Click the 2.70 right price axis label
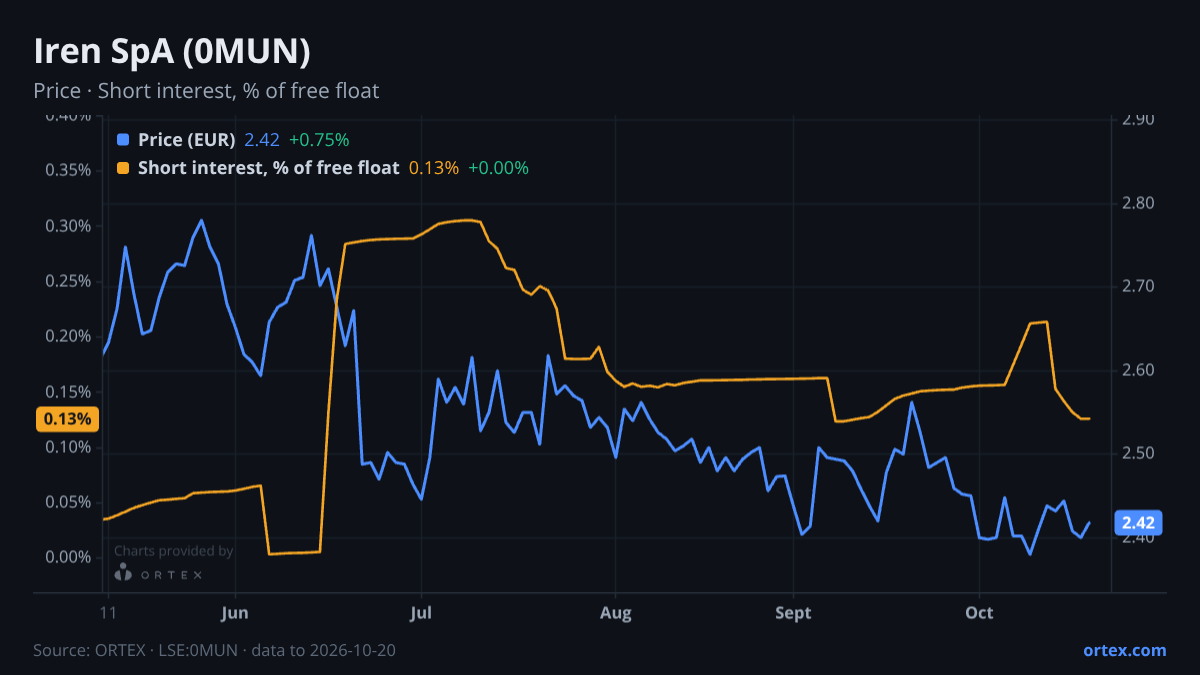Image resolution: width=1200 pixels, height=675 pixels. 1139,287
